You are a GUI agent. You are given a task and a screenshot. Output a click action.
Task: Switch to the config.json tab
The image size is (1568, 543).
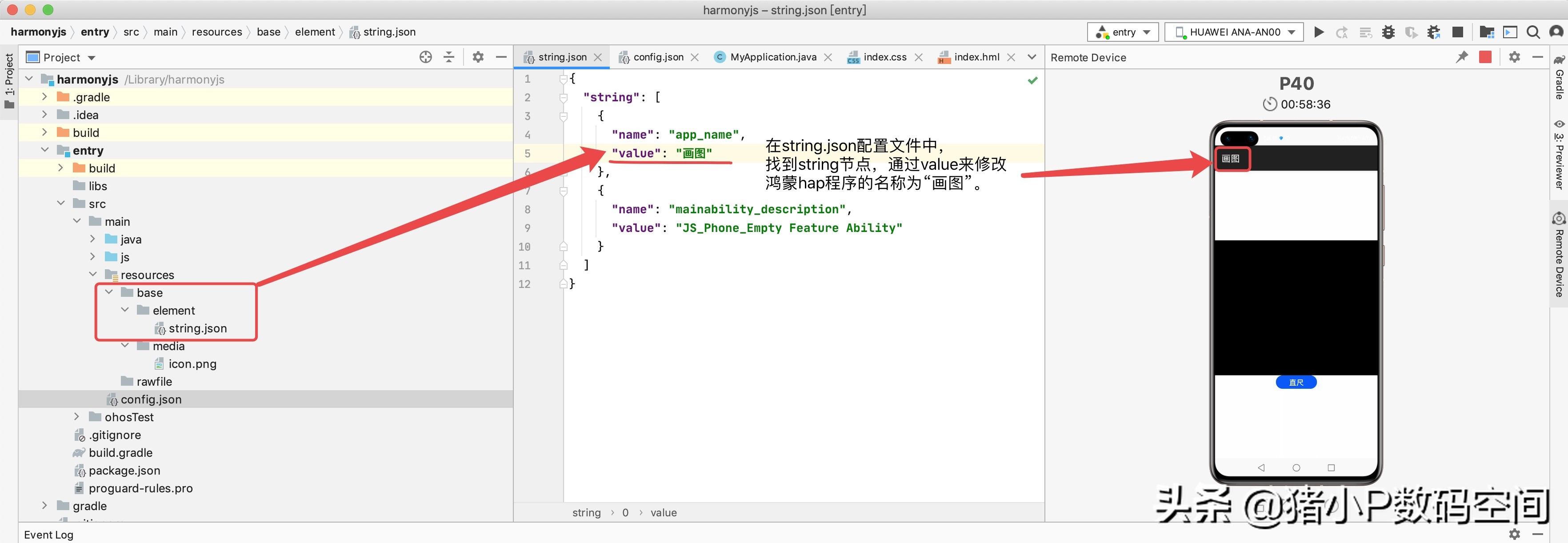pos(657,57)
